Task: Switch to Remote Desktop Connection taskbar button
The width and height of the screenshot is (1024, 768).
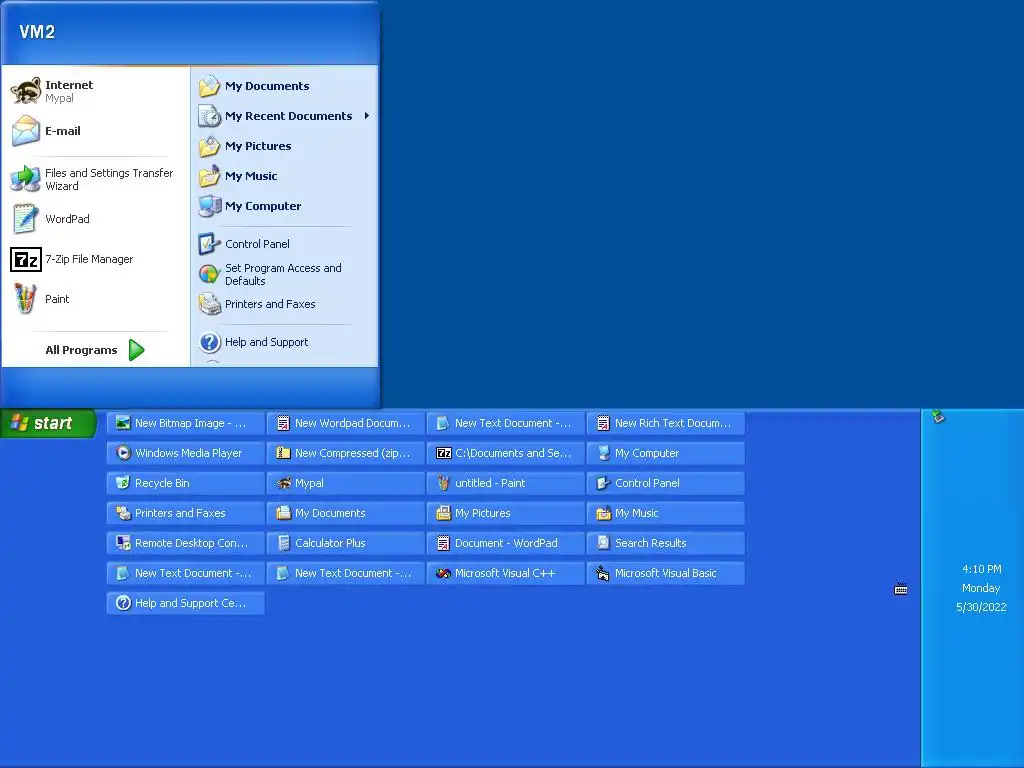Action: 186,543
